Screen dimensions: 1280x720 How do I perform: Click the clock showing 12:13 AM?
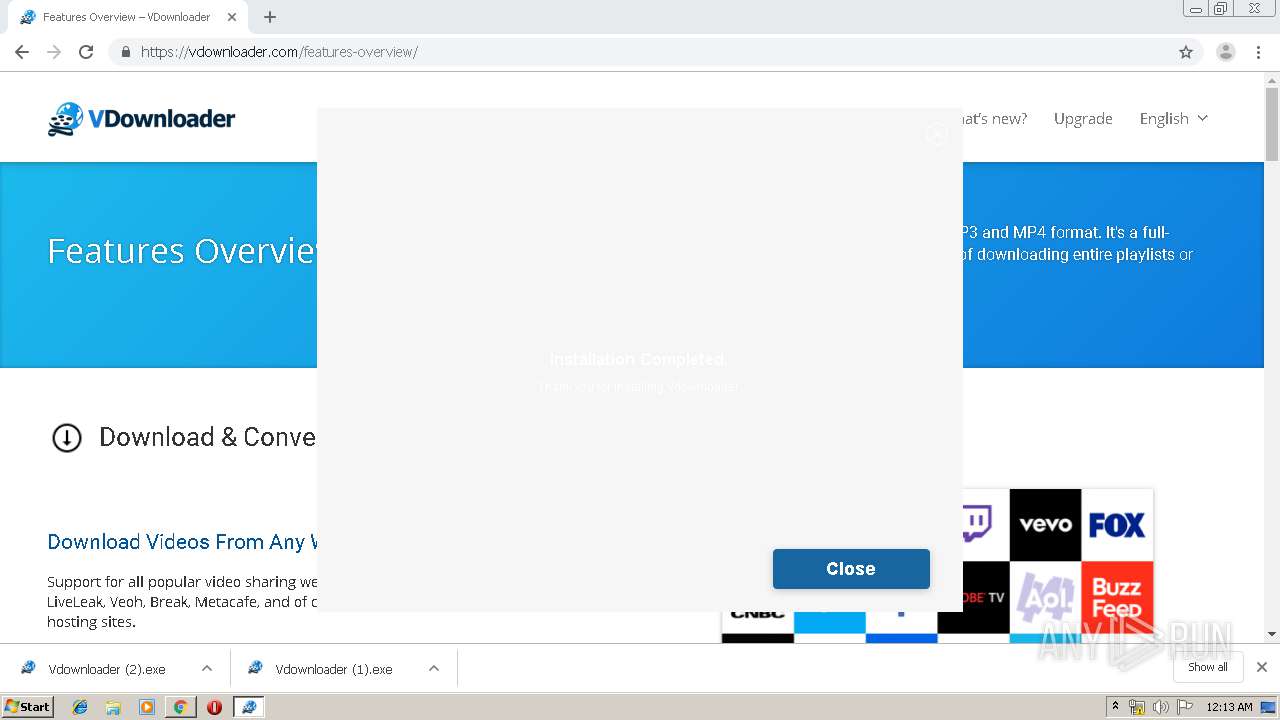pos(1229,707)
